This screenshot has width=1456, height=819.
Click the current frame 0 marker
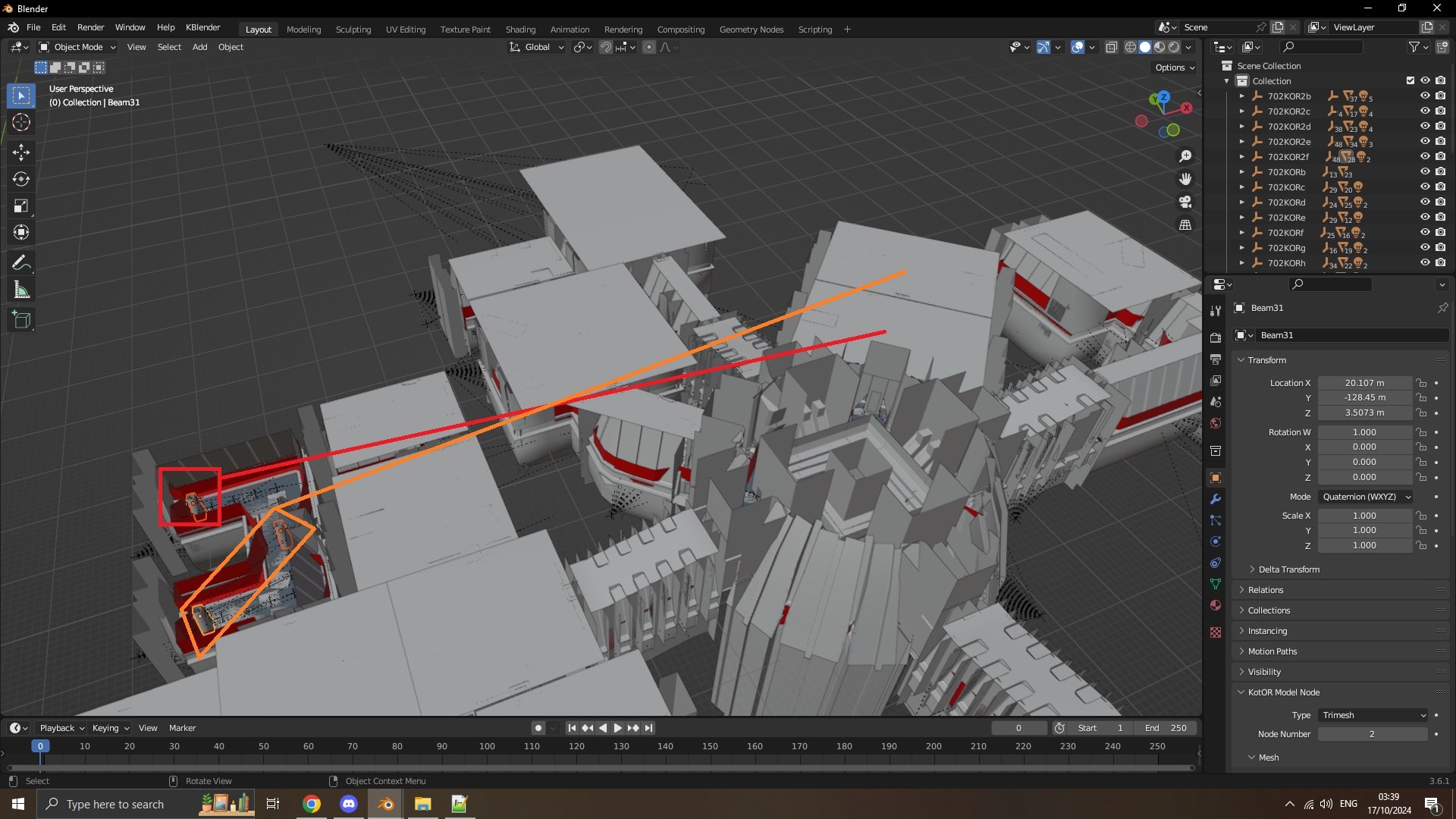(x=41, y=746)
